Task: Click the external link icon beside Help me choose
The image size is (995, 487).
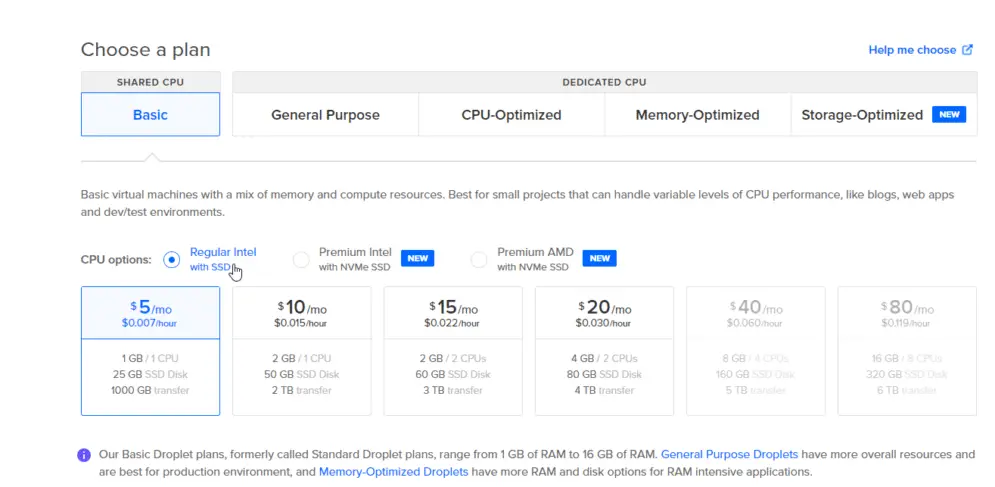Action: point(967,50)
